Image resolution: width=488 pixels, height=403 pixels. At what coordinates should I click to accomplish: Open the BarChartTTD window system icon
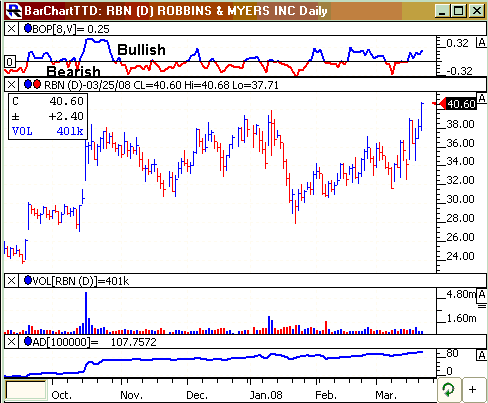(14, 10)
